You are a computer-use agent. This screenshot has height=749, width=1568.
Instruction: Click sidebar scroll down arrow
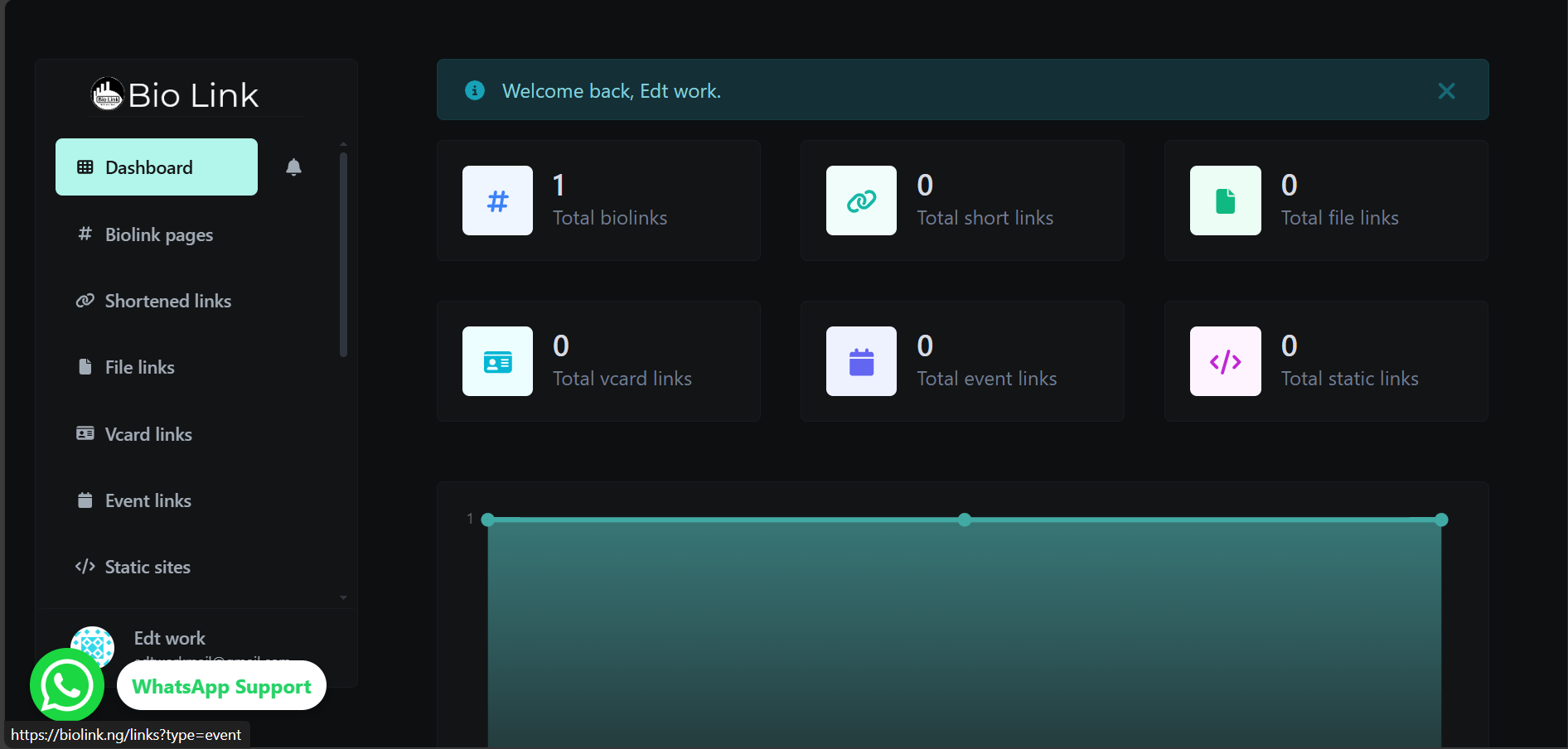click(343, 597)
